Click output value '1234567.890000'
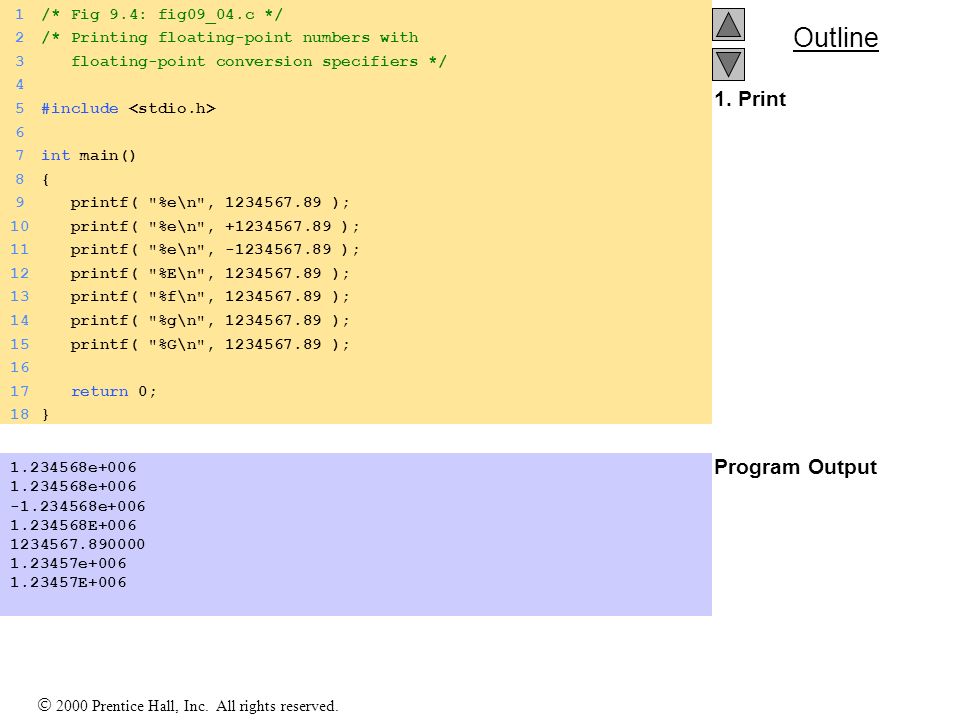The height and width of the screenshot is (720, 960). [78, 544]
